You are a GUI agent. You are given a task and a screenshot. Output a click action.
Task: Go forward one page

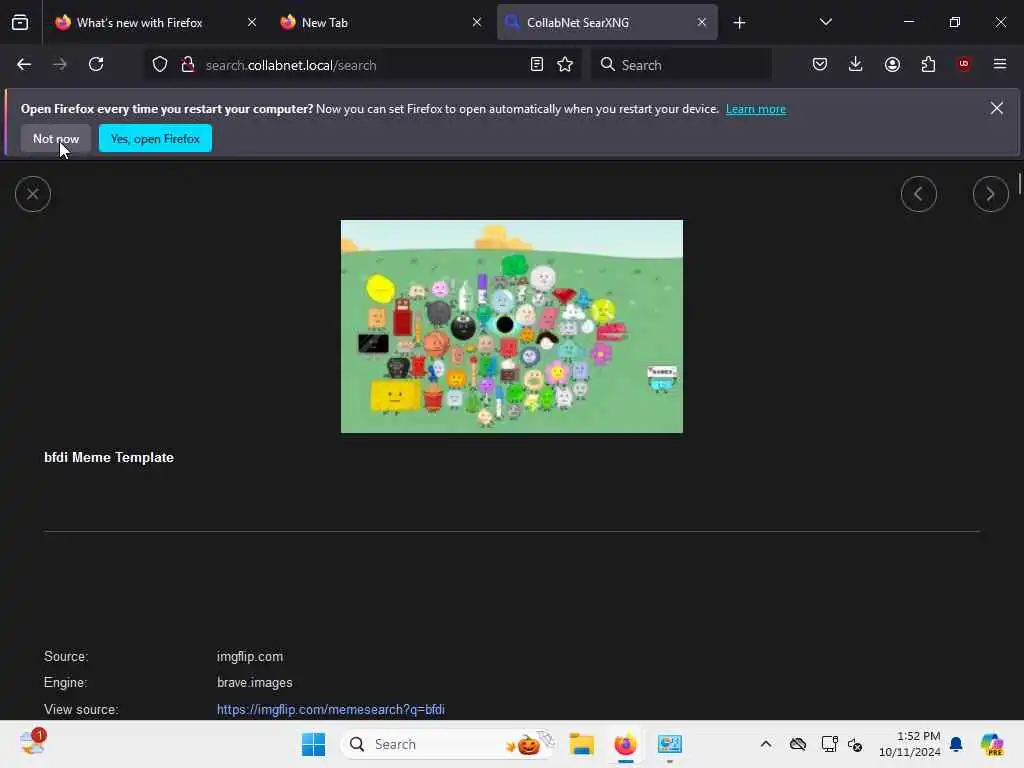(x=60, y=65)
